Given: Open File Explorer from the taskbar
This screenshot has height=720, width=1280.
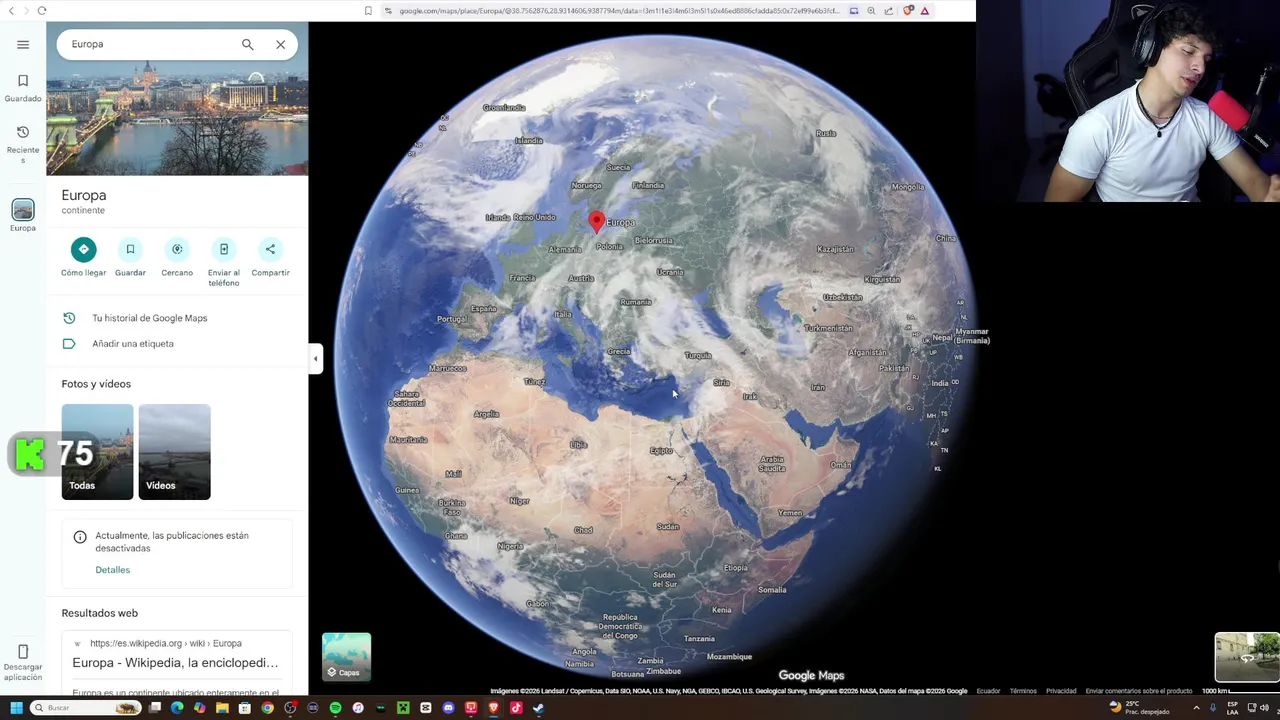Looking at the screenshot, I should coord(222,708).
